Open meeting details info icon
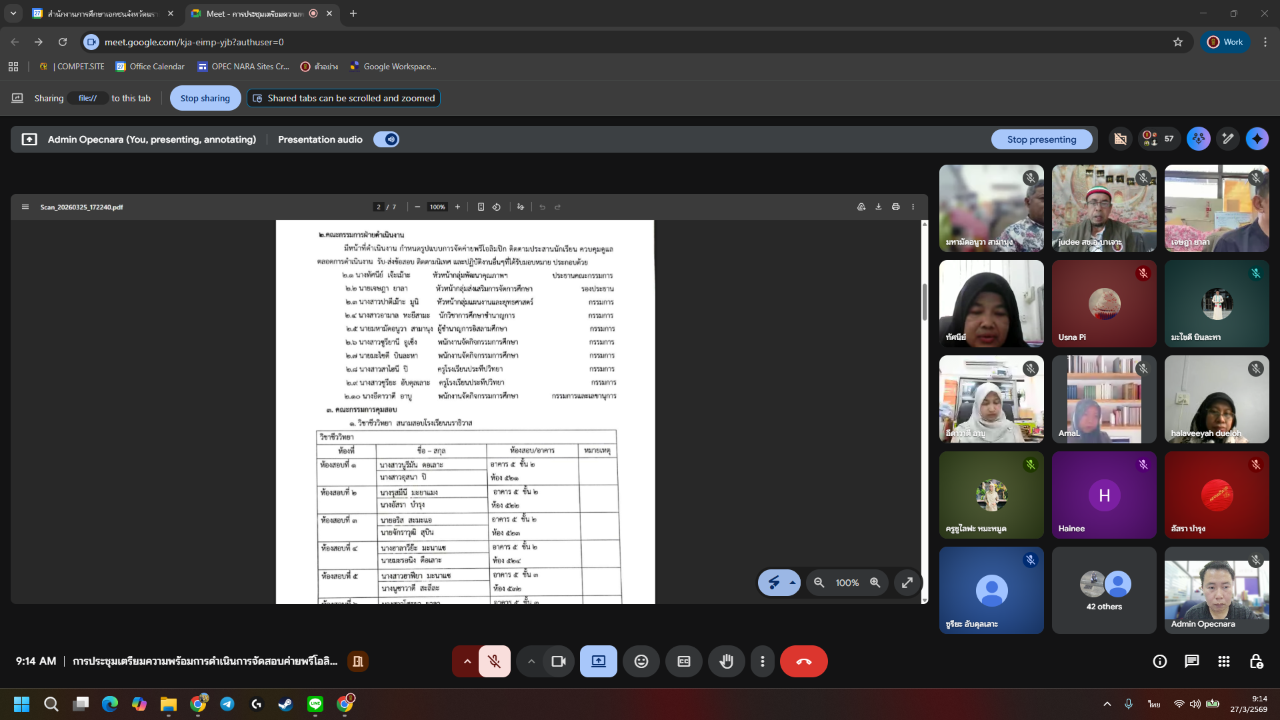 point(1159,661)
